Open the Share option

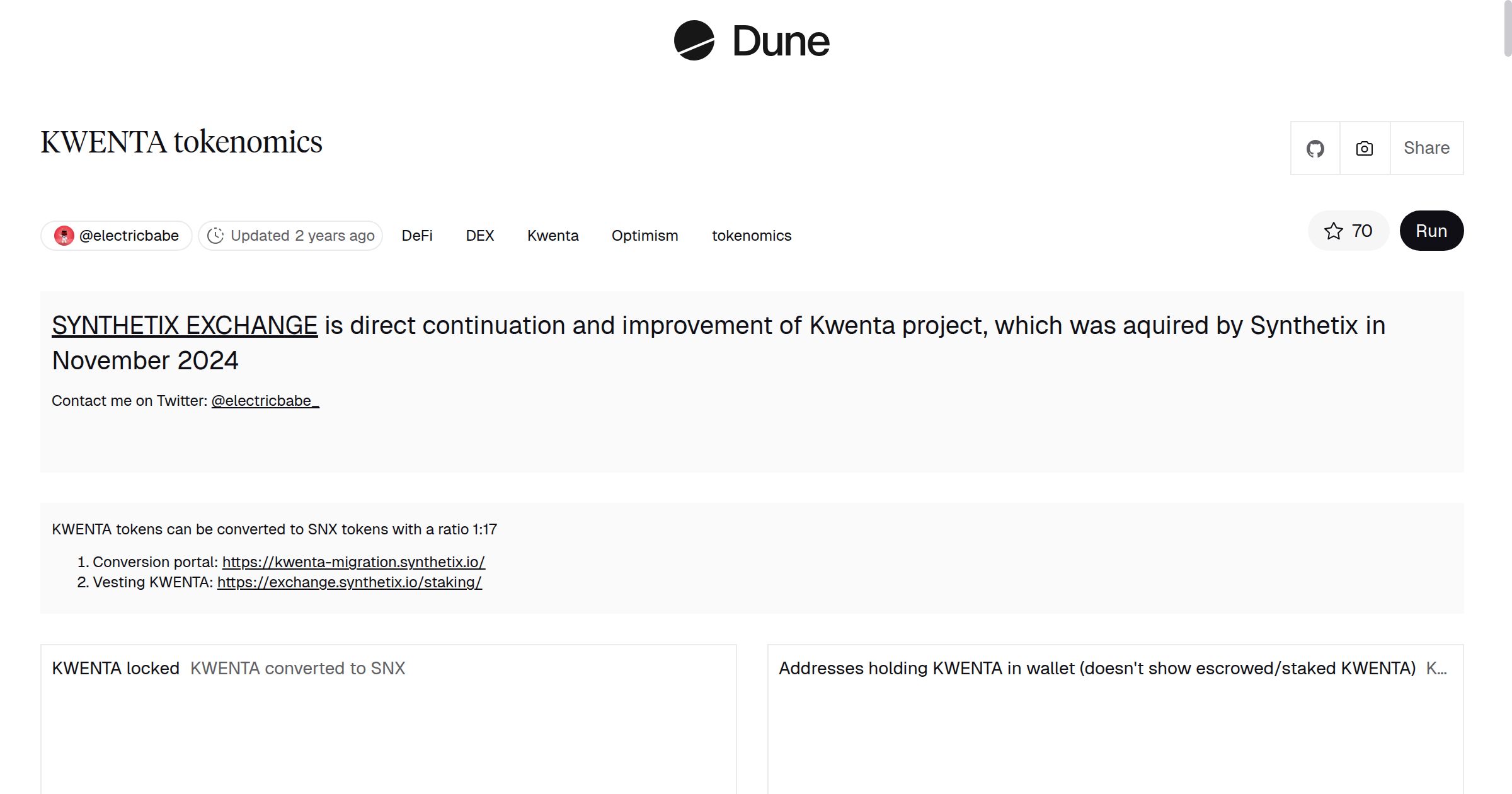[1426, 148]
